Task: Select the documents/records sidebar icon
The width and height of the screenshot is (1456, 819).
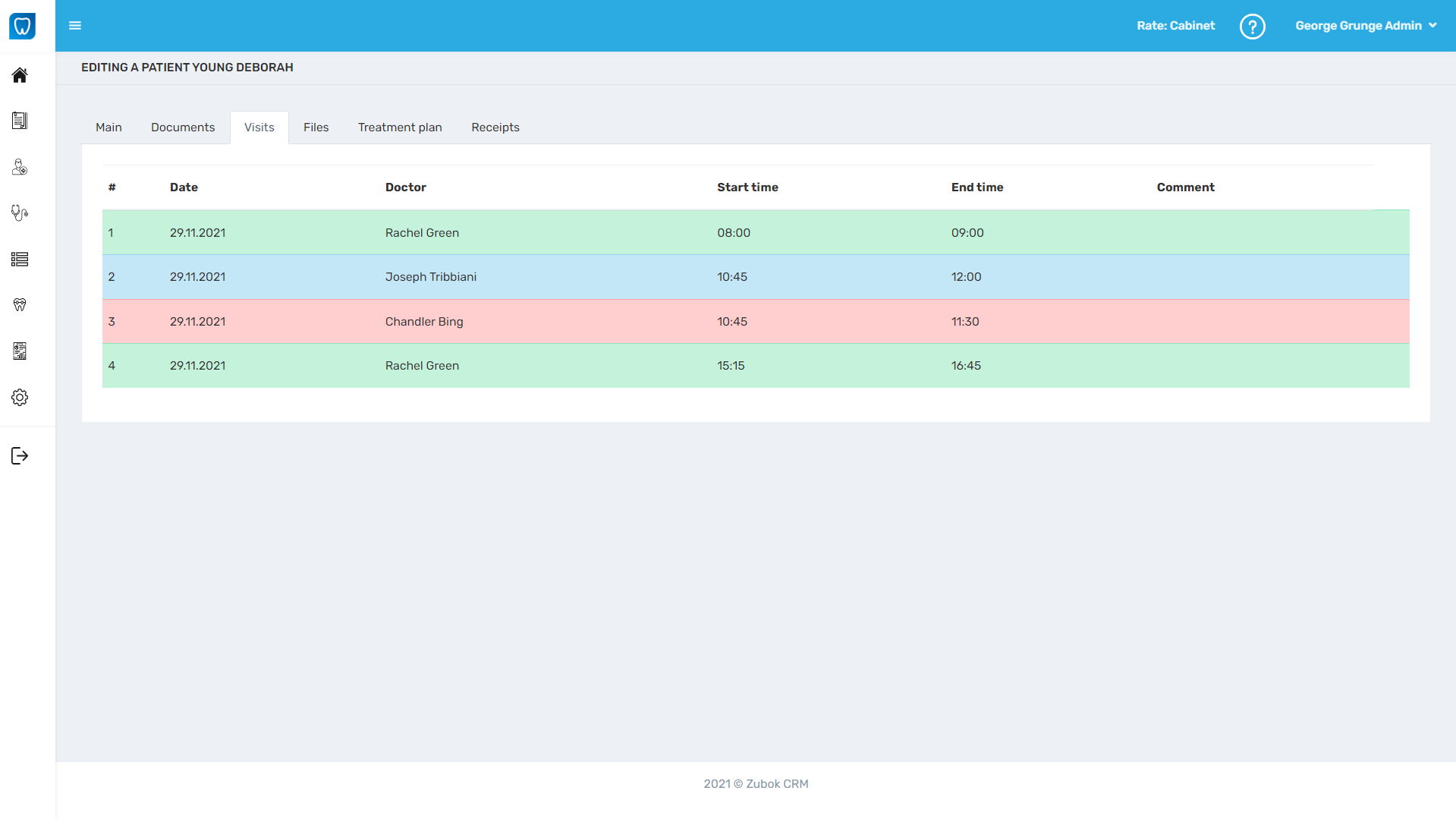Action: pos(19,120)
